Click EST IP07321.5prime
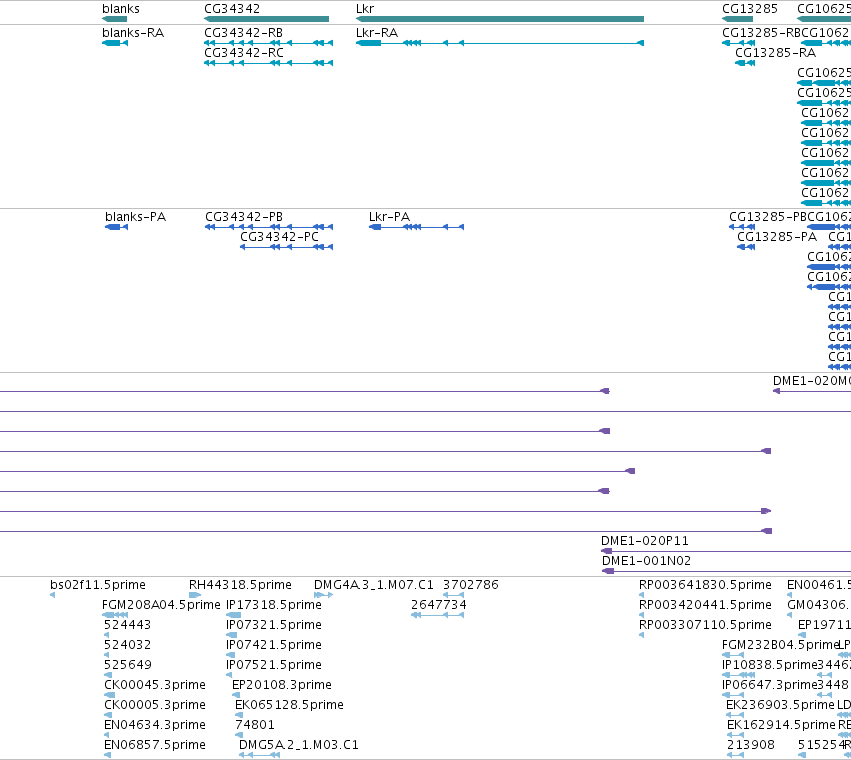 231,635
